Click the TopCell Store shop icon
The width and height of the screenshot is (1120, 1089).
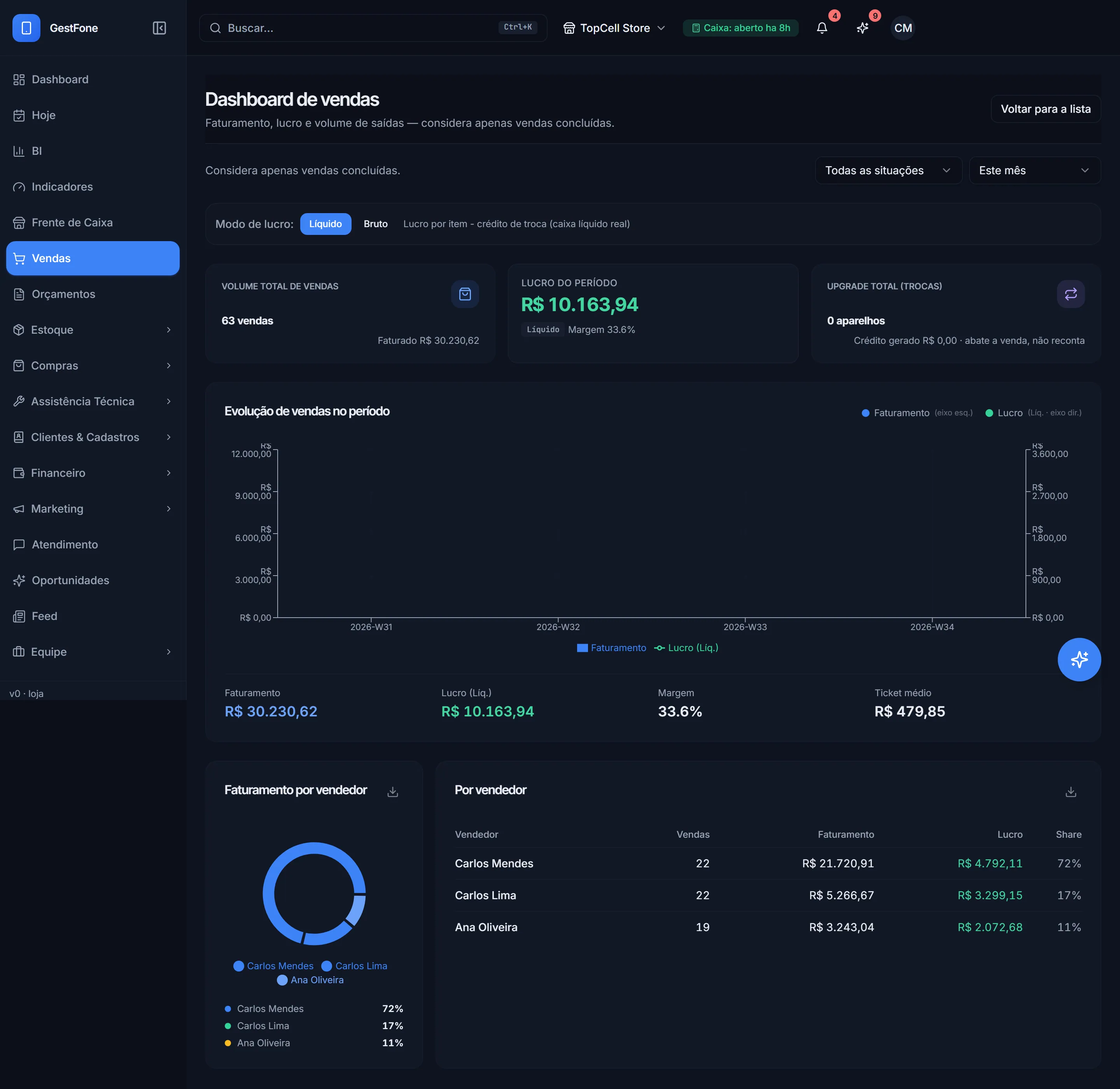569,28
